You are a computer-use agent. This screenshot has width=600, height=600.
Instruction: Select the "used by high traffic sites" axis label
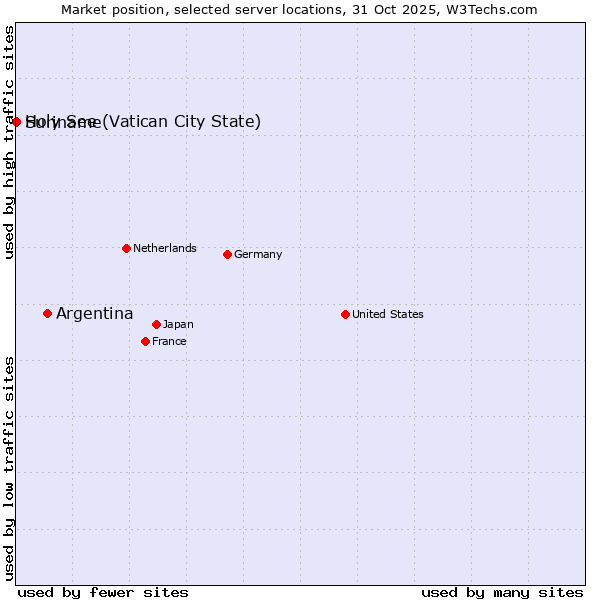click(x=9, y=142)
